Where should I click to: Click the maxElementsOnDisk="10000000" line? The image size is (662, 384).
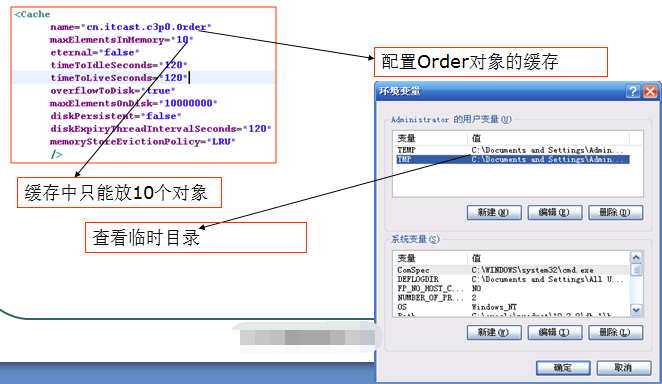pyautogui.click(x=133, y=103)
